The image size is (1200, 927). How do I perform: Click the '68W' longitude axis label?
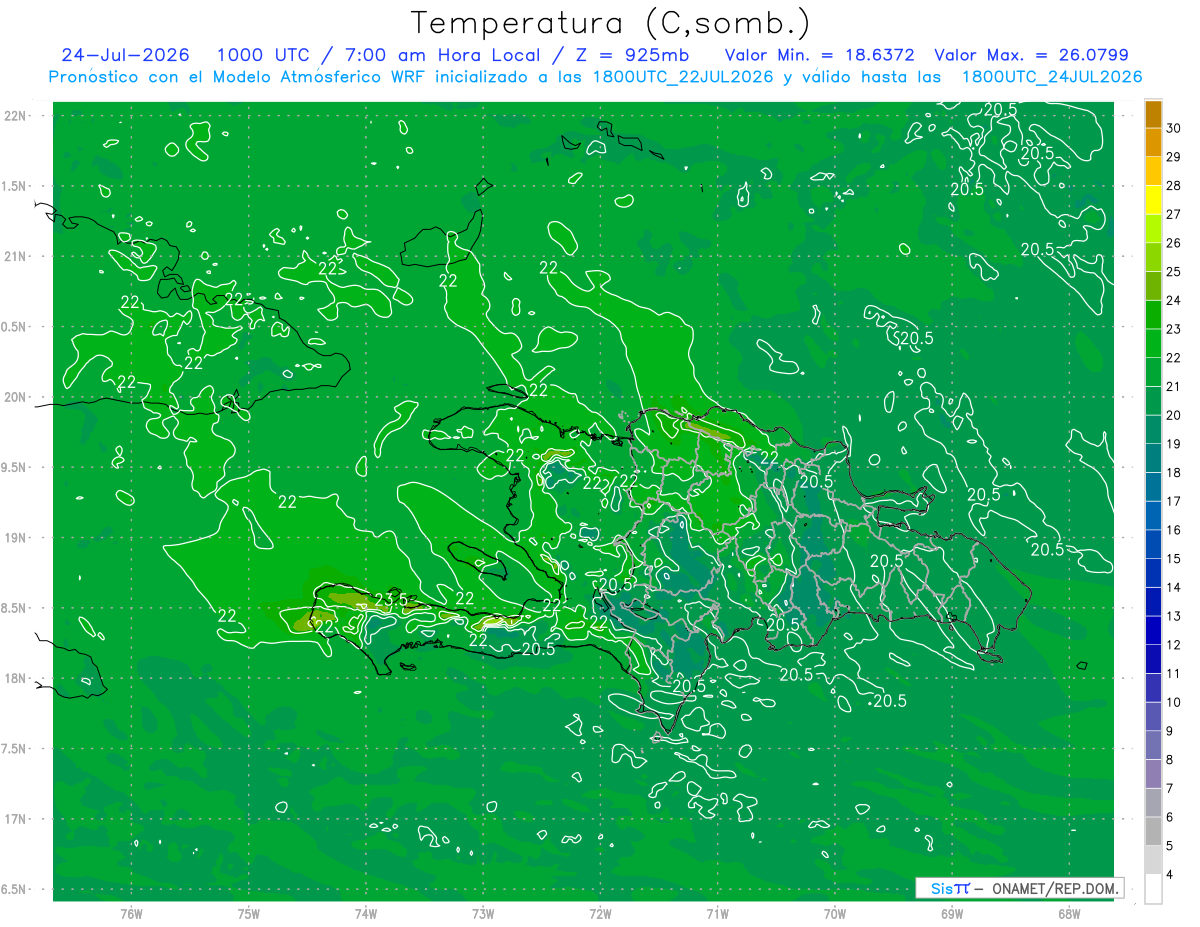click(x=1069, y=913)
